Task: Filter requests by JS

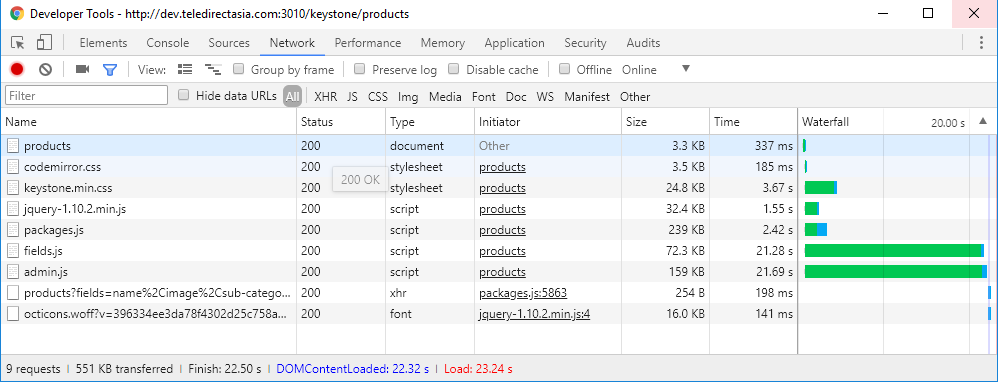Action: 353,97
